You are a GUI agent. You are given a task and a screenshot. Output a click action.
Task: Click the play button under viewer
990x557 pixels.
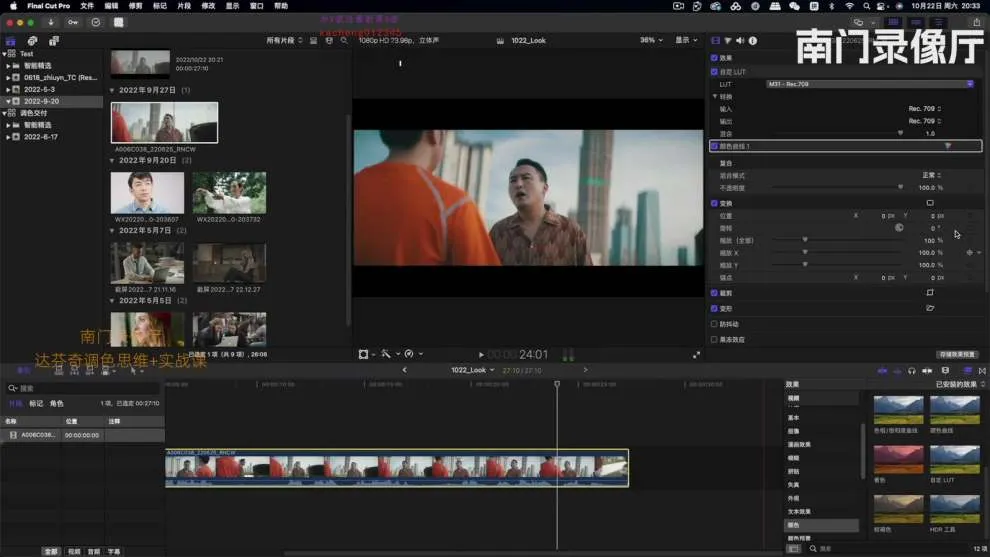pos(481,354)
